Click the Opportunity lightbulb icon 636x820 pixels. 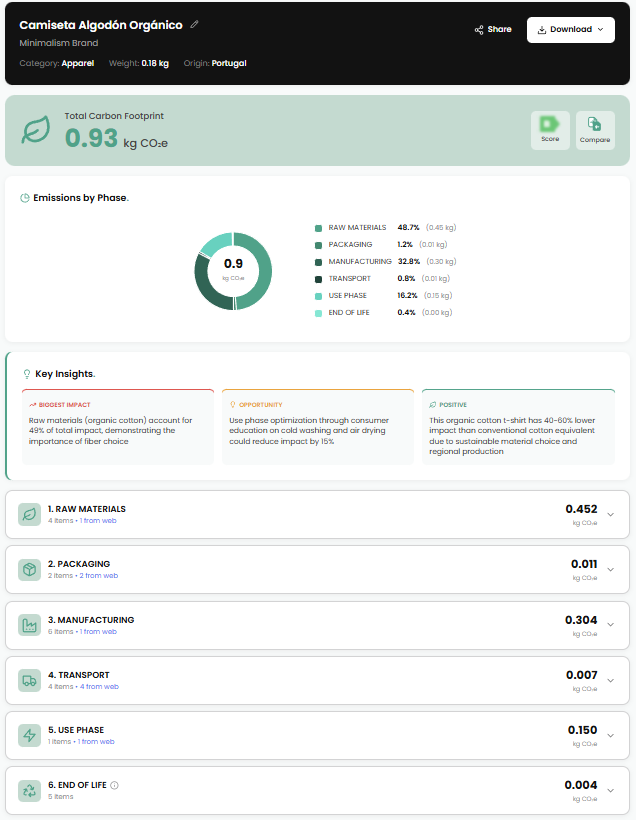[x=233, y=405]
